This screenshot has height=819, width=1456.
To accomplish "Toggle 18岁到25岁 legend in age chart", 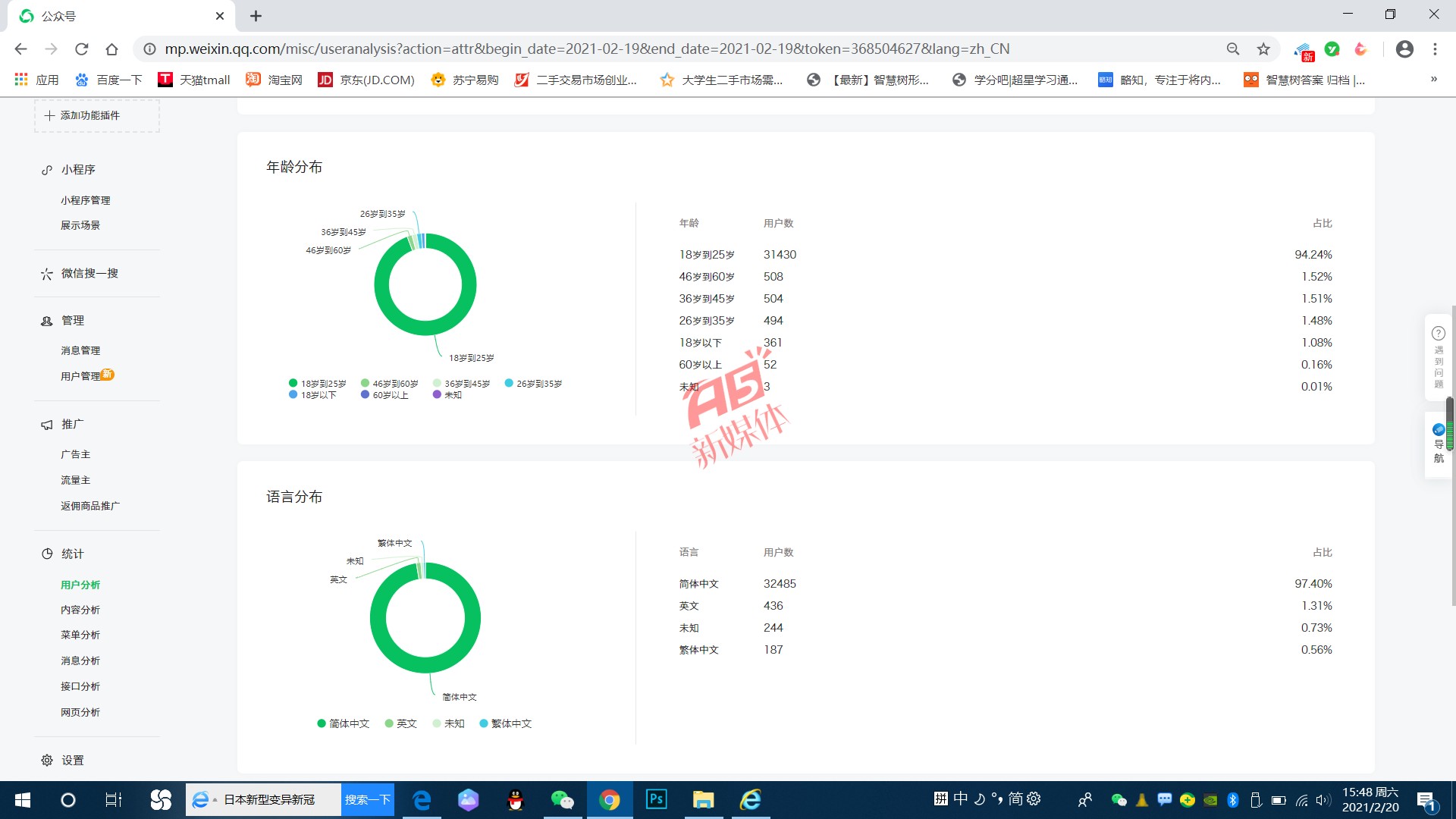I will point(318,384).
